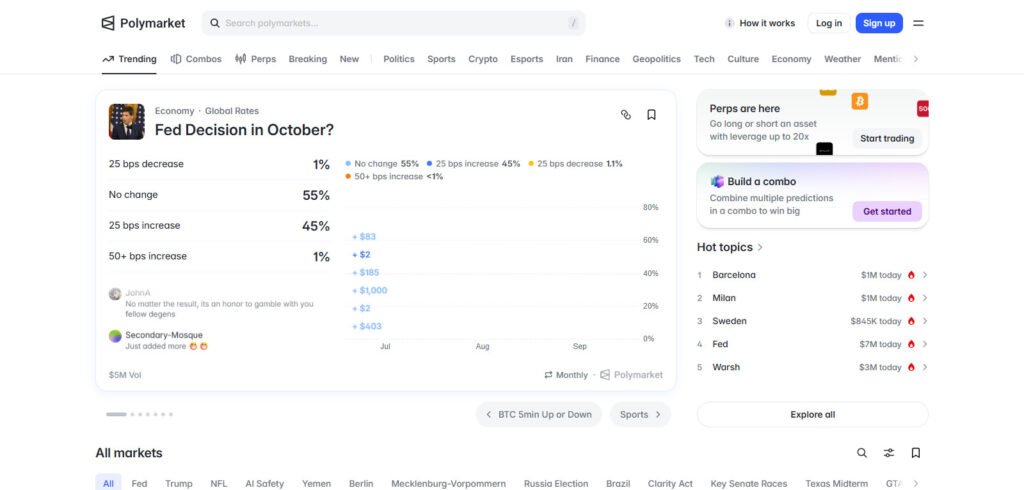Choose the 25 bps increase 45% outcome
Image resolution: width=1024 pixels, height=490 pixels.
tap(219, 225)
